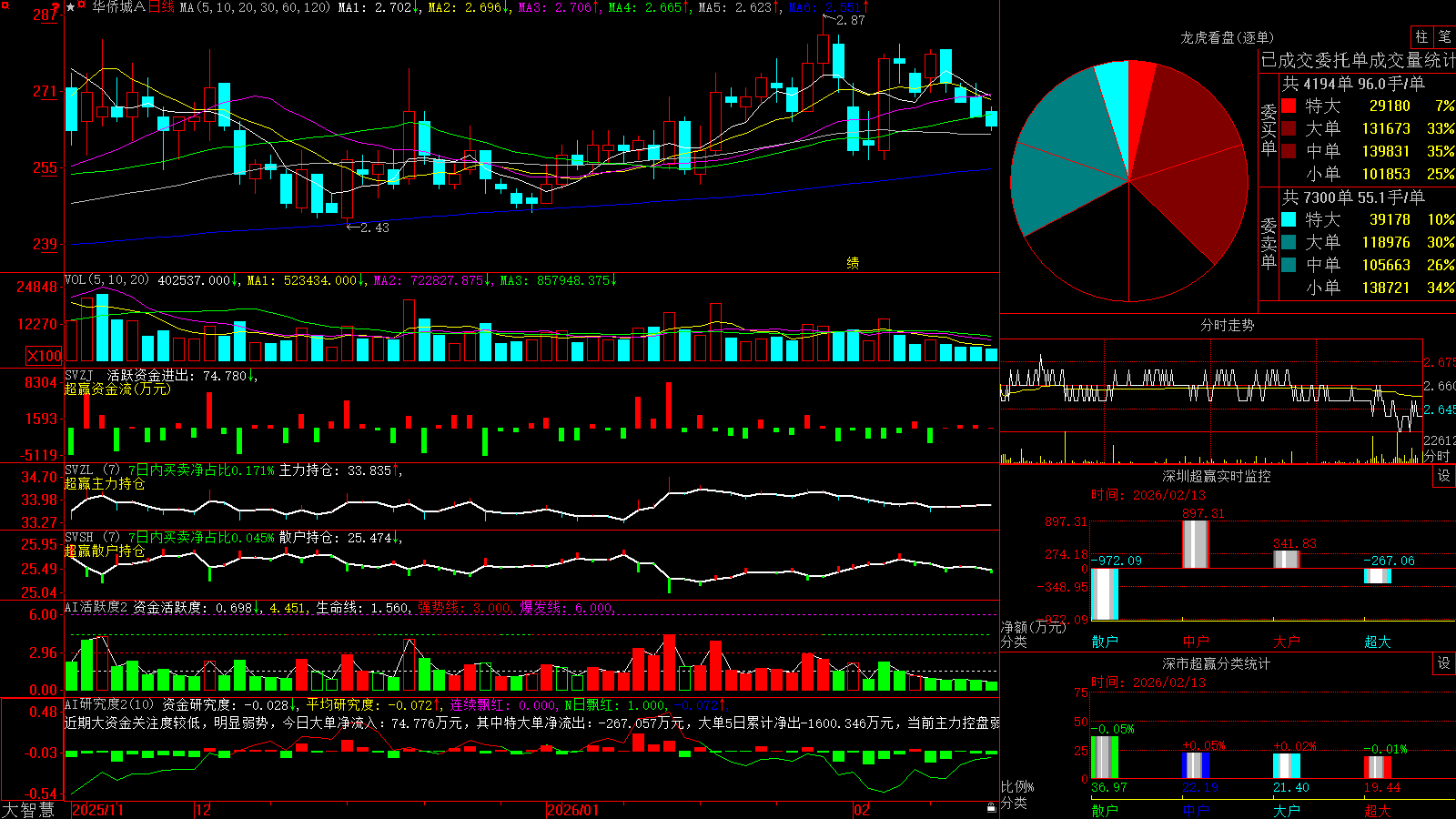Click the 华侨城A stock name
This screenshot has width=1456, height=819.
(x=118, y=7)
